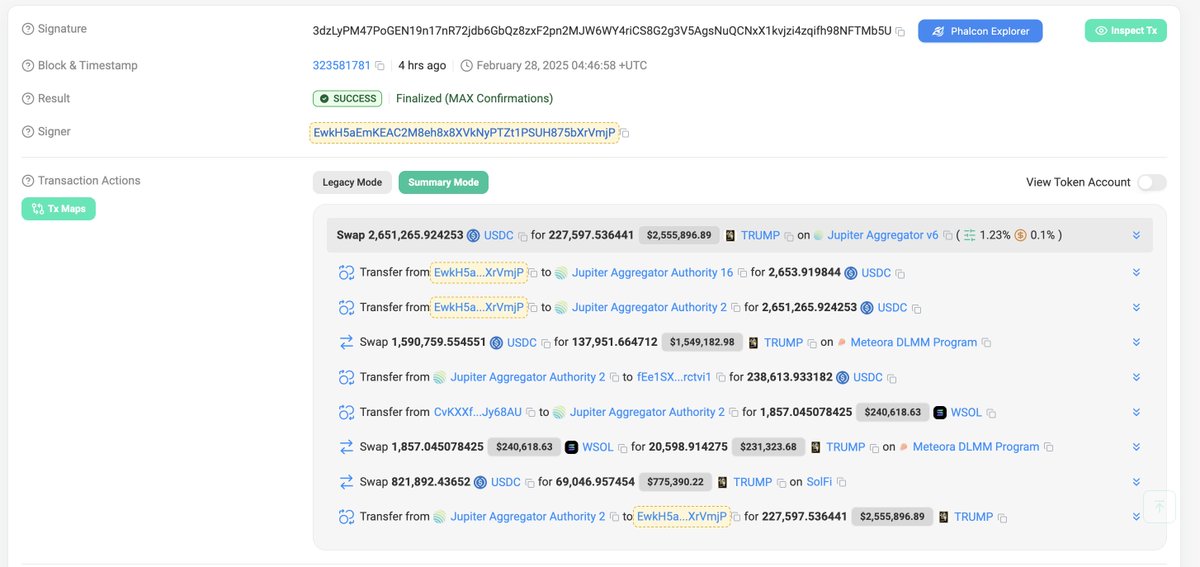Copy USDC token after 238,613.933182
Screen dimensions: 1200x567
[892, 378]
